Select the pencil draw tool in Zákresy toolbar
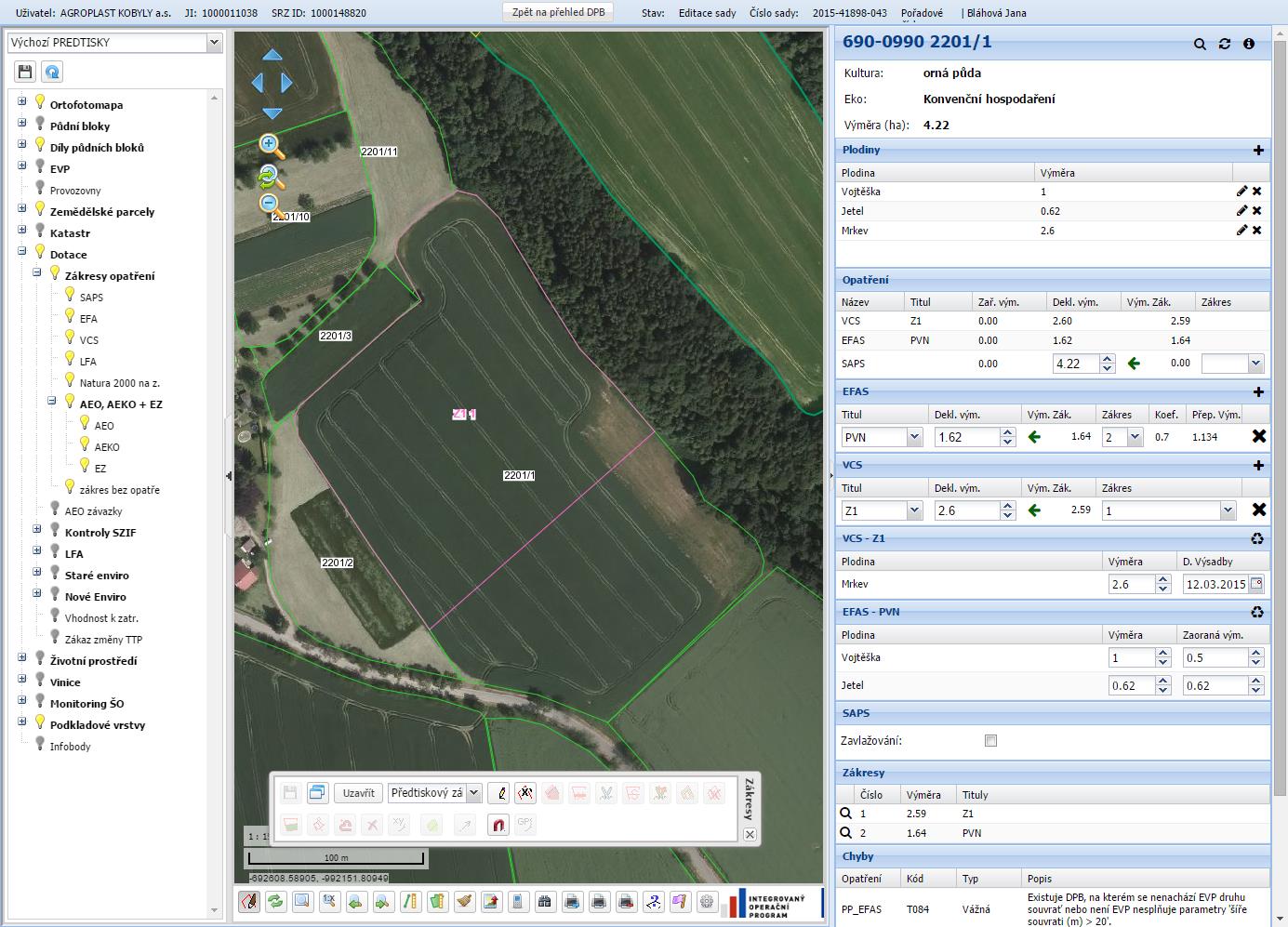This screenshot has height=927, width=1288. 498,793
